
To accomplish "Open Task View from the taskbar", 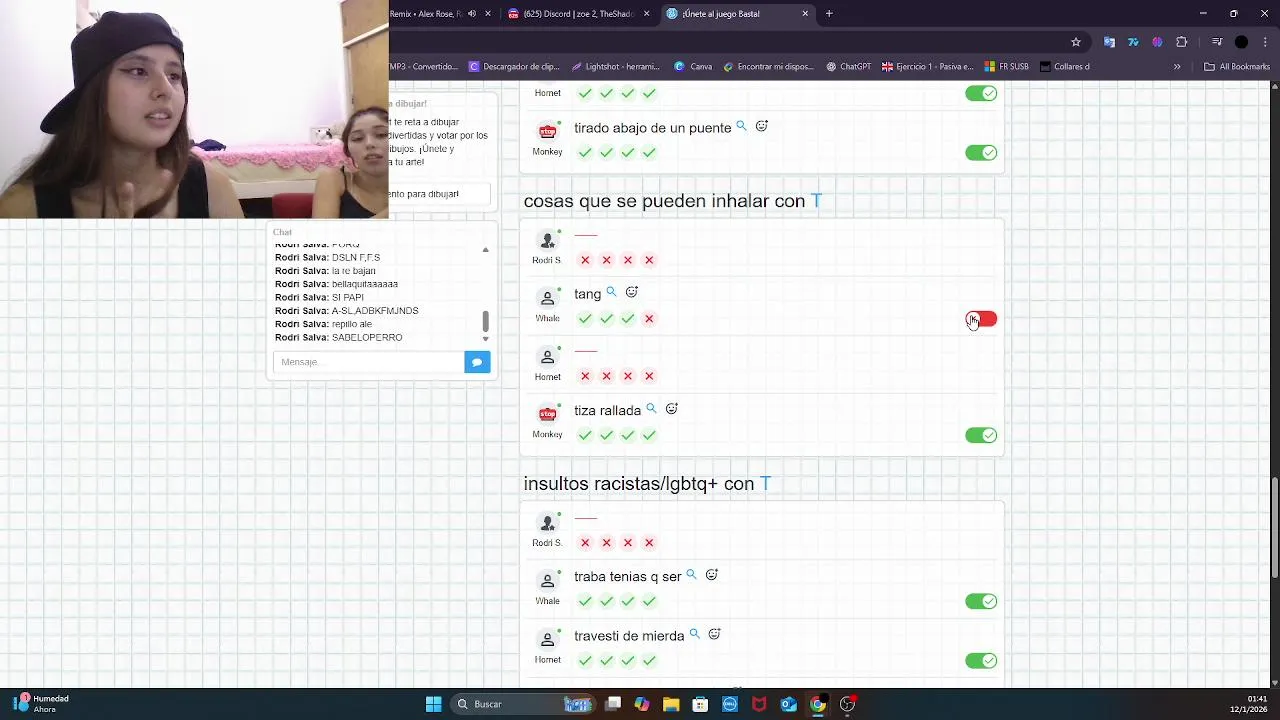I will tap(613, 704).
